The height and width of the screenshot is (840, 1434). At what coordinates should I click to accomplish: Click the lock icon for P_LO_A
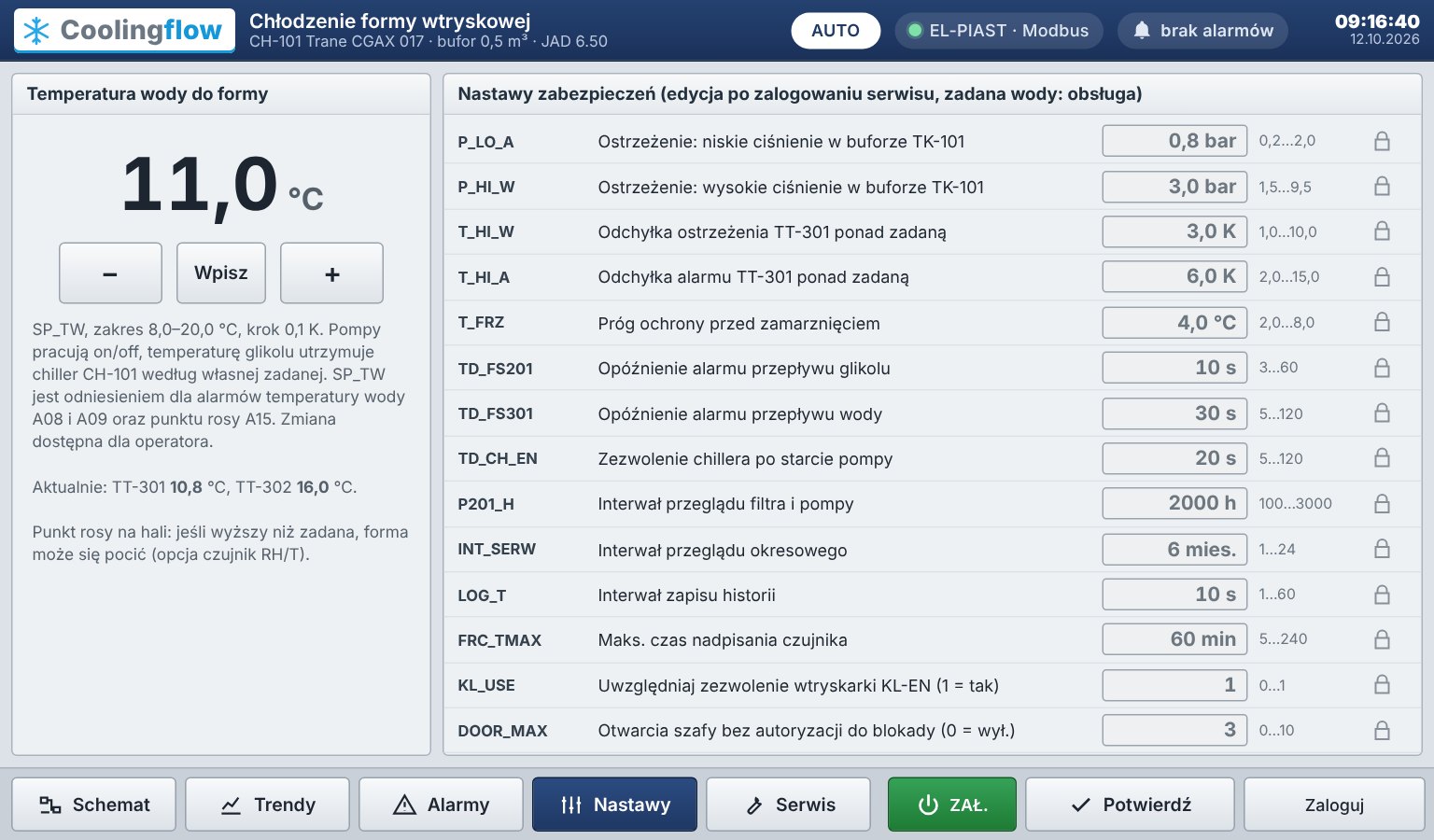click(1382, 141)
